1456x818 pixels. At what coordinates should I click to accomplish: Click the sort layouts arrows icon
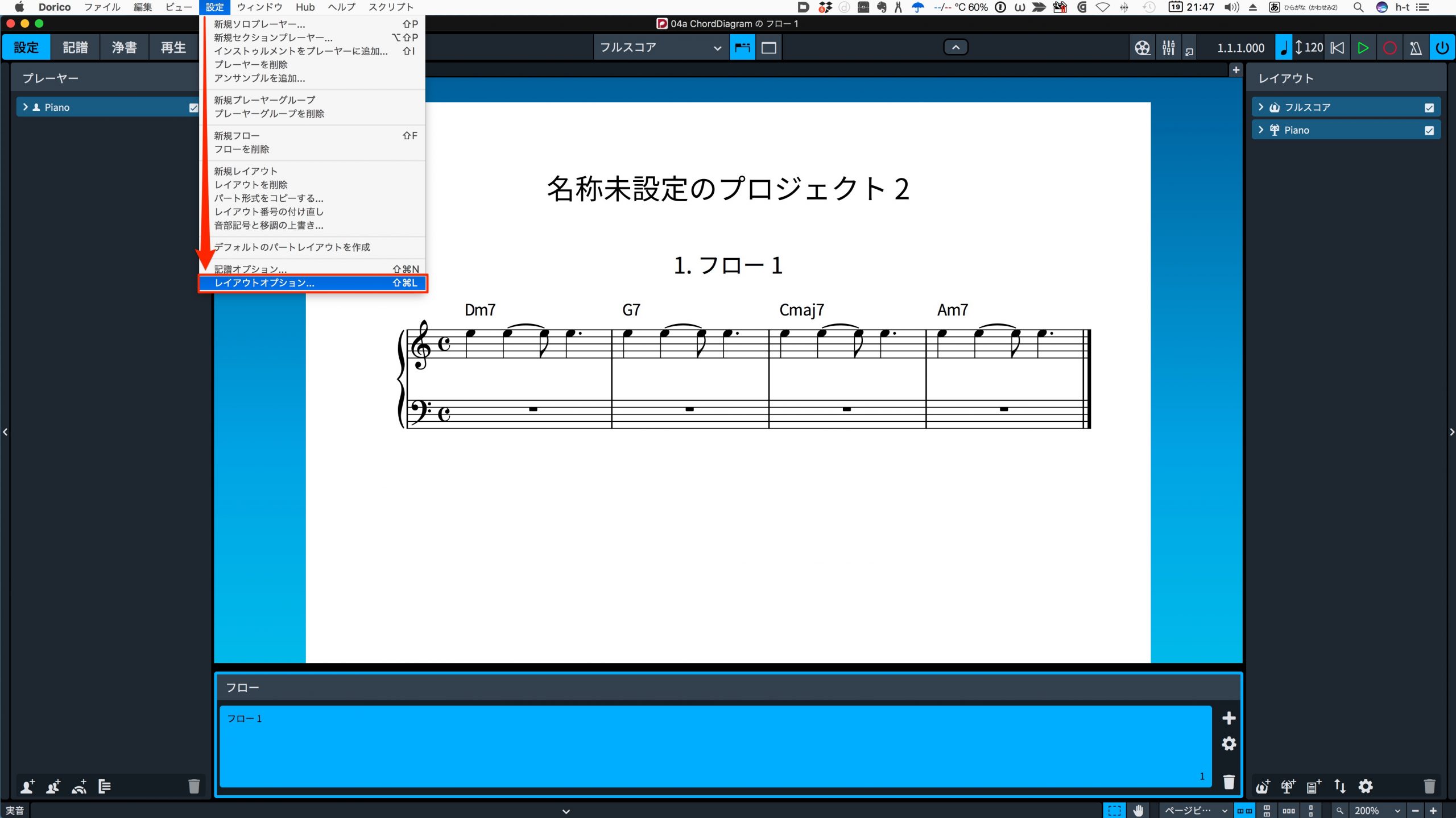pos(1340,786)
